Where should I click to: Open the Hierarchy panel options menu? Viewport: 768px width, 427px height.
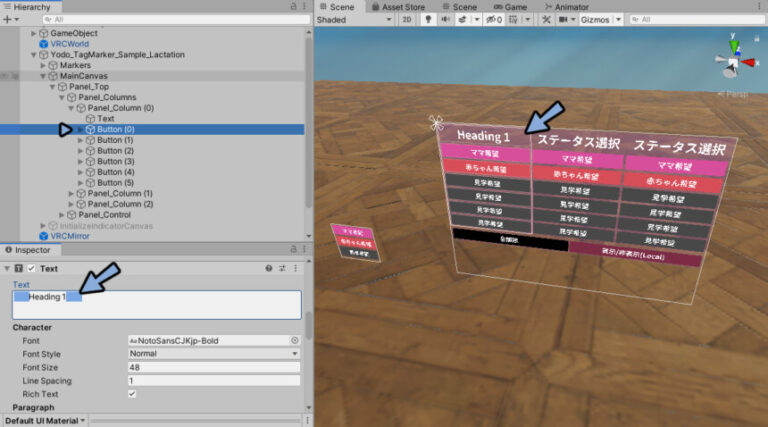[304, 6]
